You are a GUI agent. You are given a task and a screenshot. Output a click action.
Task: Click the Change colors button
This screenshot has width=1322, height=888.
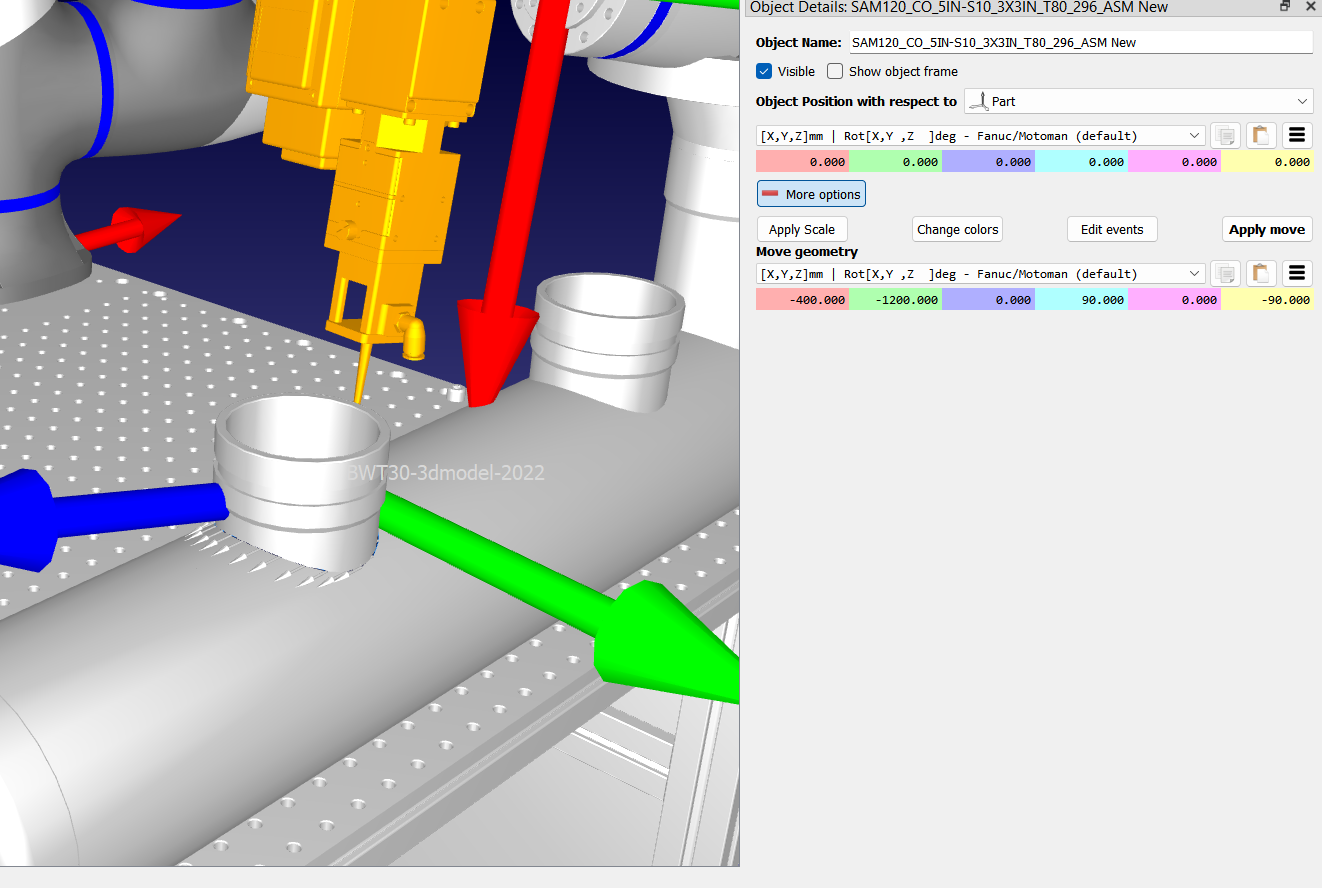pyautogui.click(x=957, y=229)
